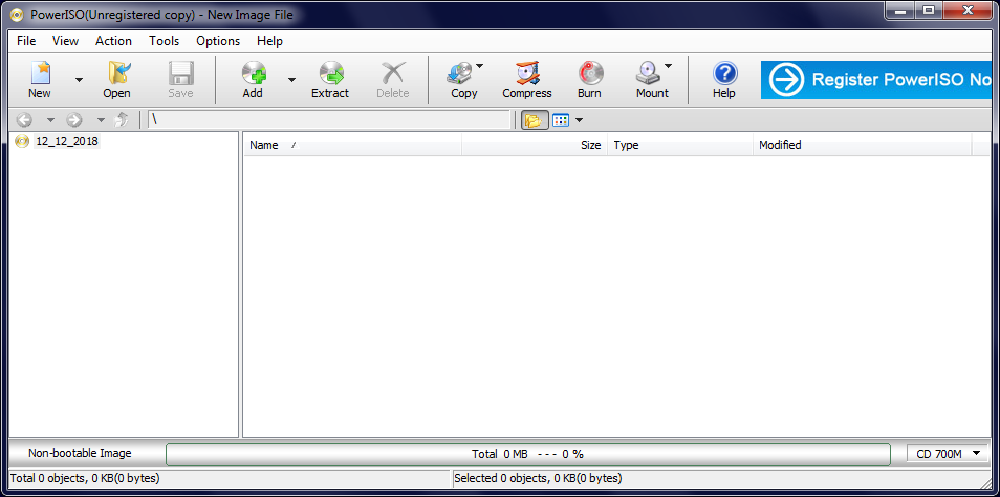
Task: Click the disc icon beside 12_12_2018
Action: click(22, 141)
